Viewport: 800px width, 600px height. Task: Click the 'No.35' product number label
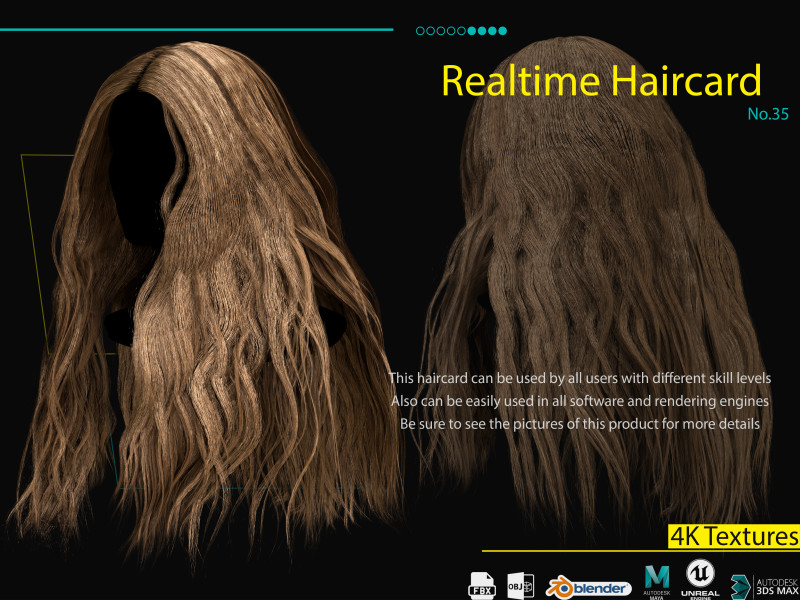tap(768, 114)
